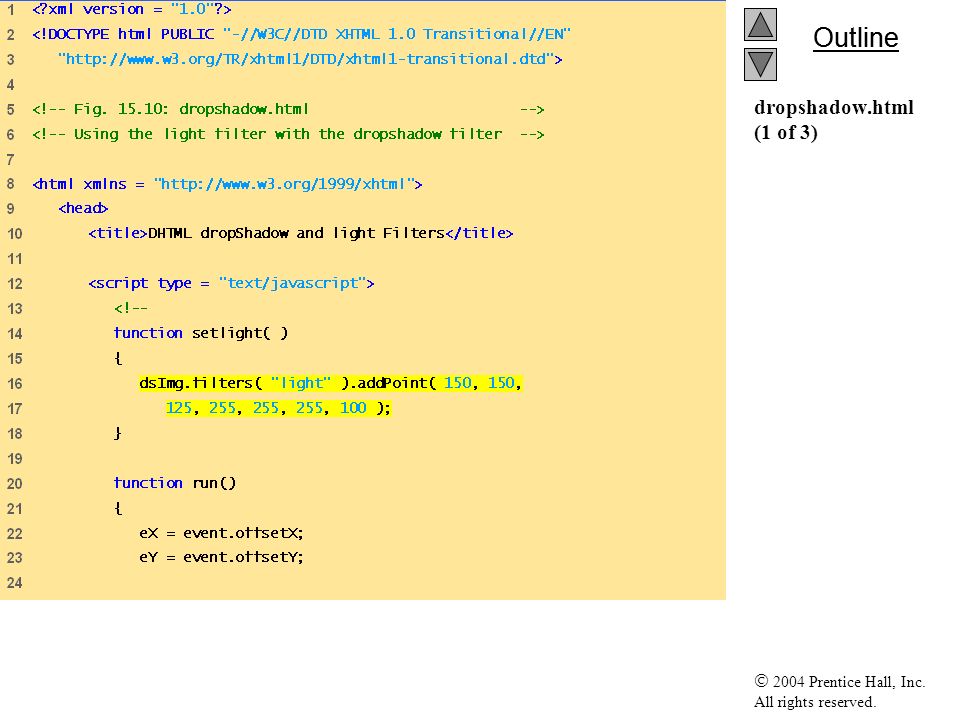This screenshot has width=960, height=720.
Task: Click the up arrow navigation icon
Action: (x=760, y=24)
